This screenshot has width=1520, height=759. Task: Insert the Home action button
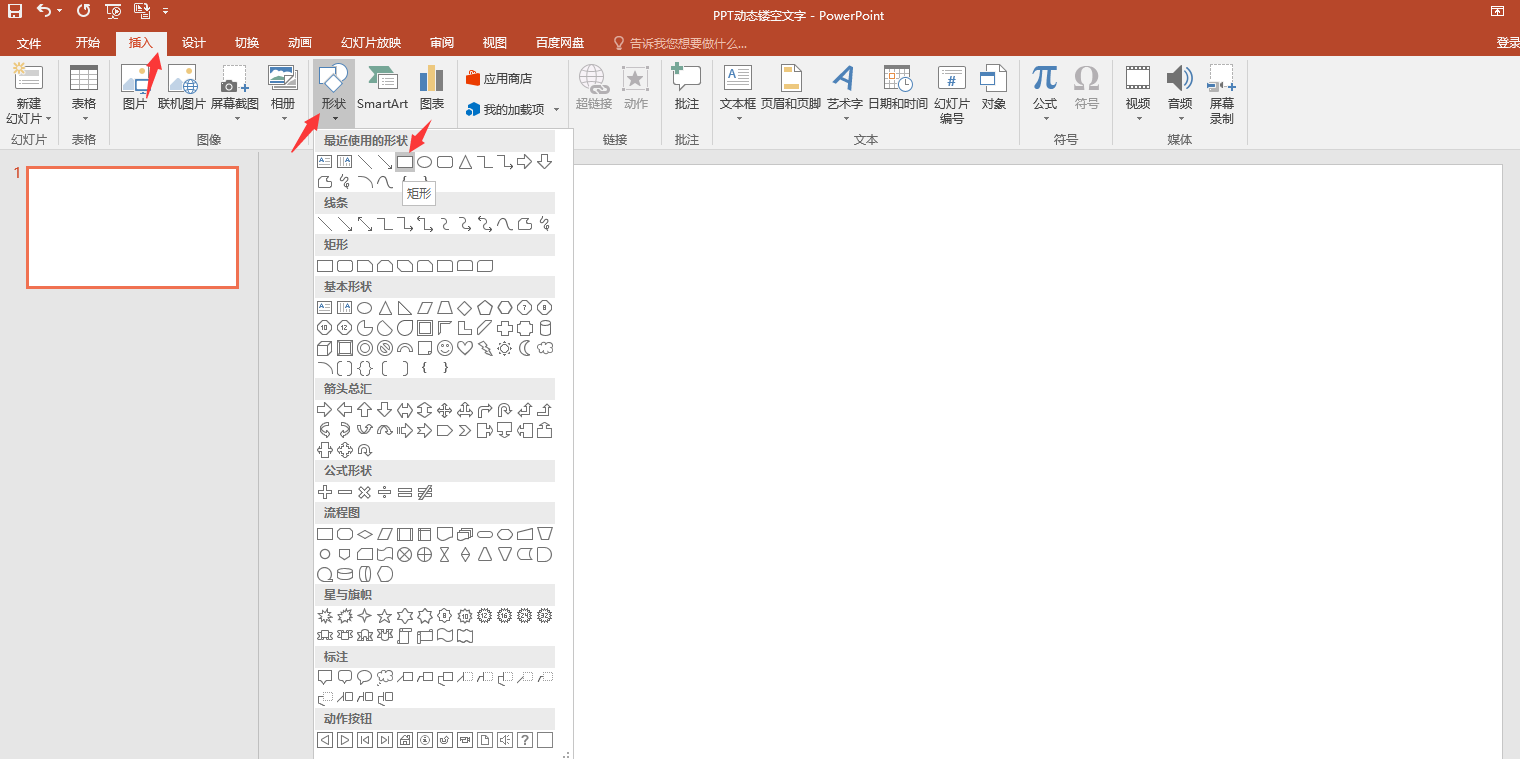[405, 740]
